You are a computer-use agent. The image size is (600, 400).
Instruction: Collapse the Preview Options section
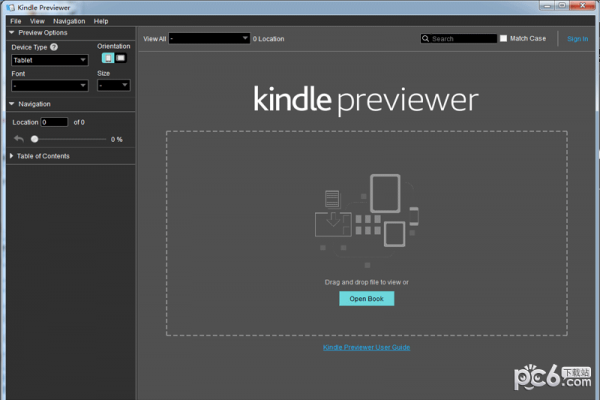[11, 33]
